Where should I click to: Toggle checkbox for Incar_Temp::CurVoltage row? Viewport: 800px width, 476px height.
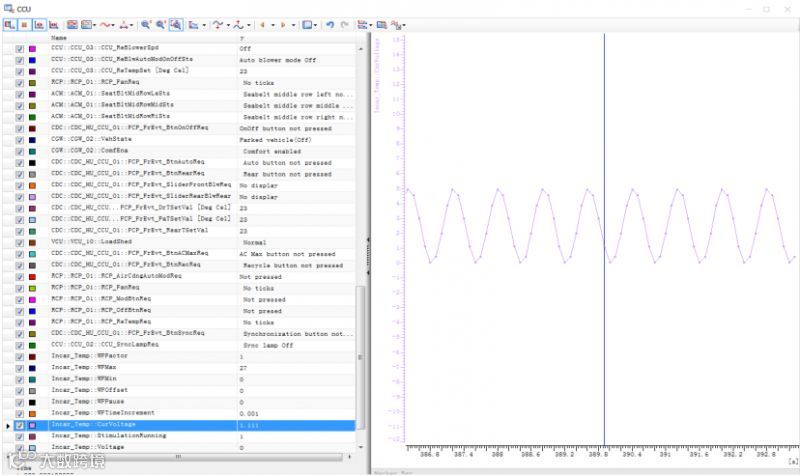click(20, 425)
